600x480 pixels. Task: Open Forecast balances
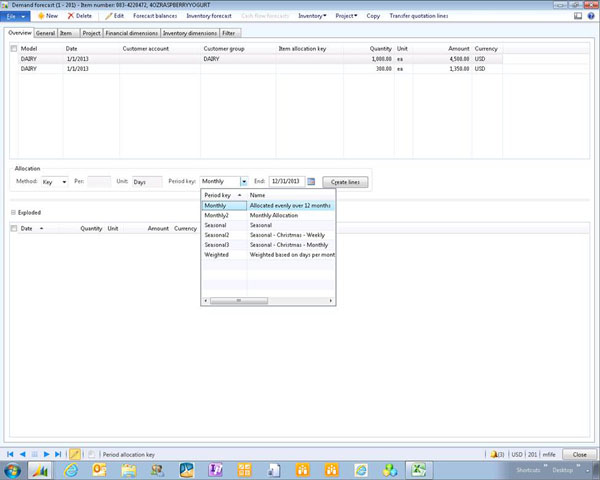(x=155, y=16)
